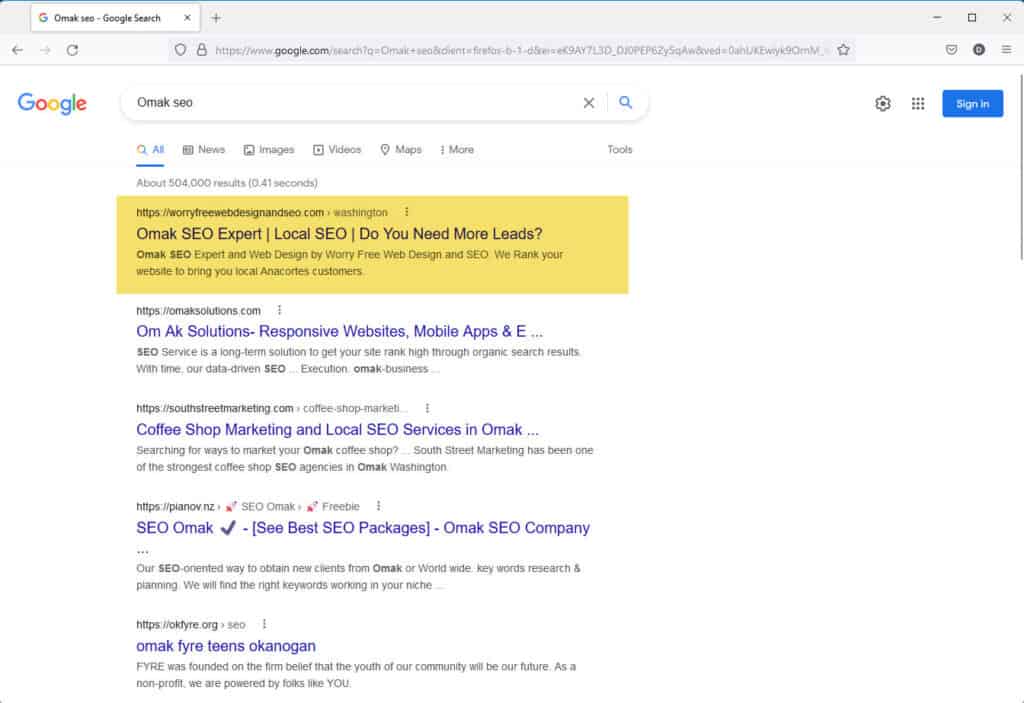Select the All search tab

[150, 150]
